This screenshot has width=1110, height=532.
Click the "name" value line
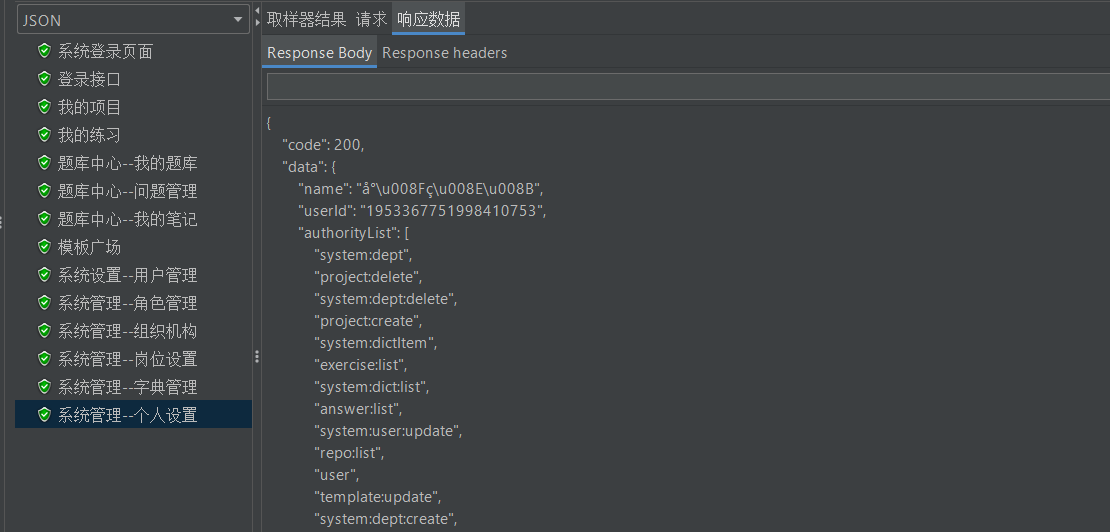point(420,189)
